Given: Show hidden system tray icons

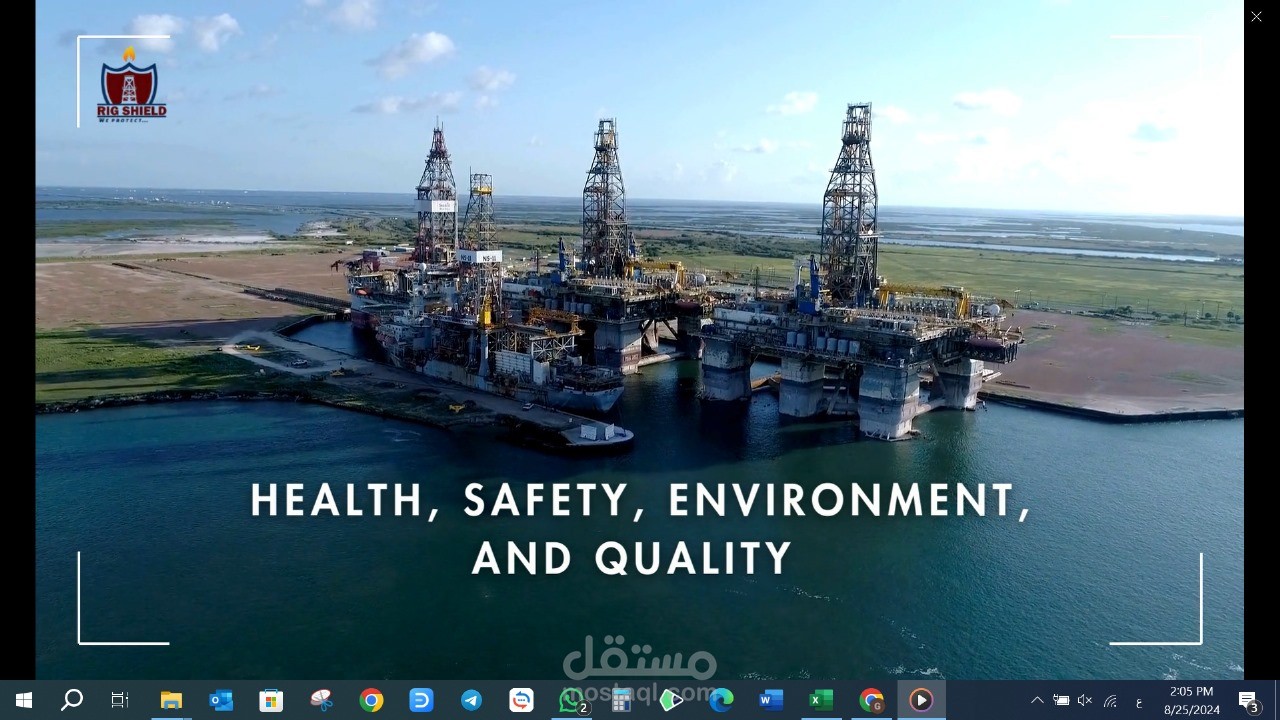Looking at the screenshot, I should pyautogui.click(x=1037, y=700).
